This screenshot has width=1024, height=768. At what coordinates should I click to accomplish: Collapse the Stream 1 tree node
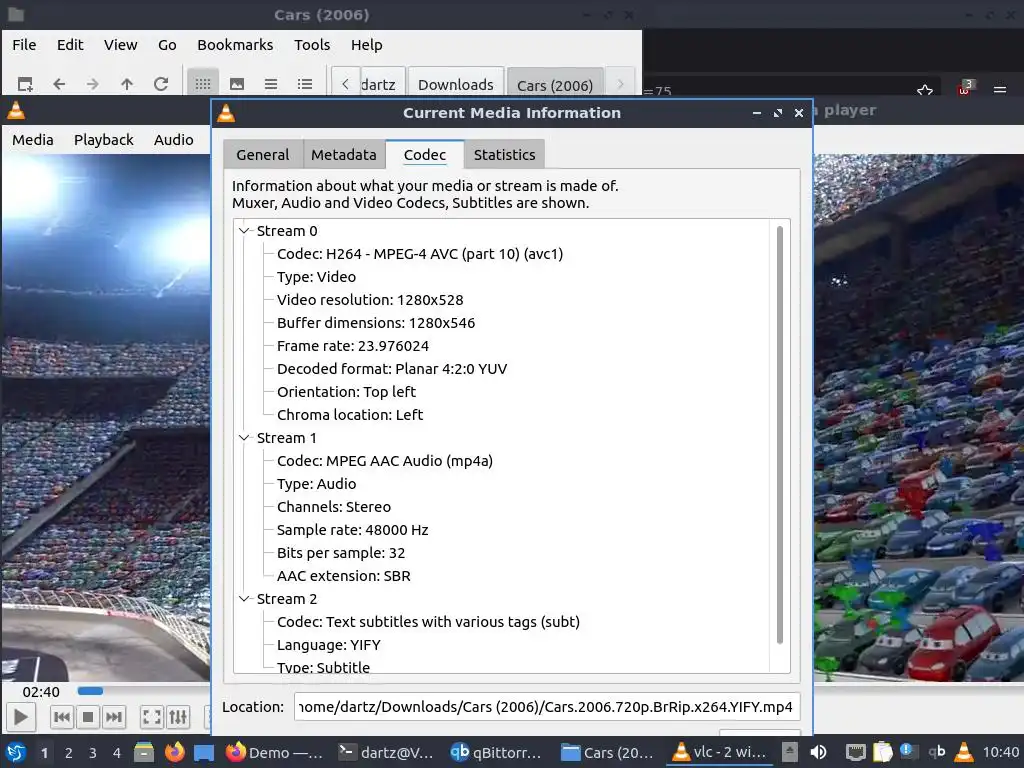[x=244, y=438]
